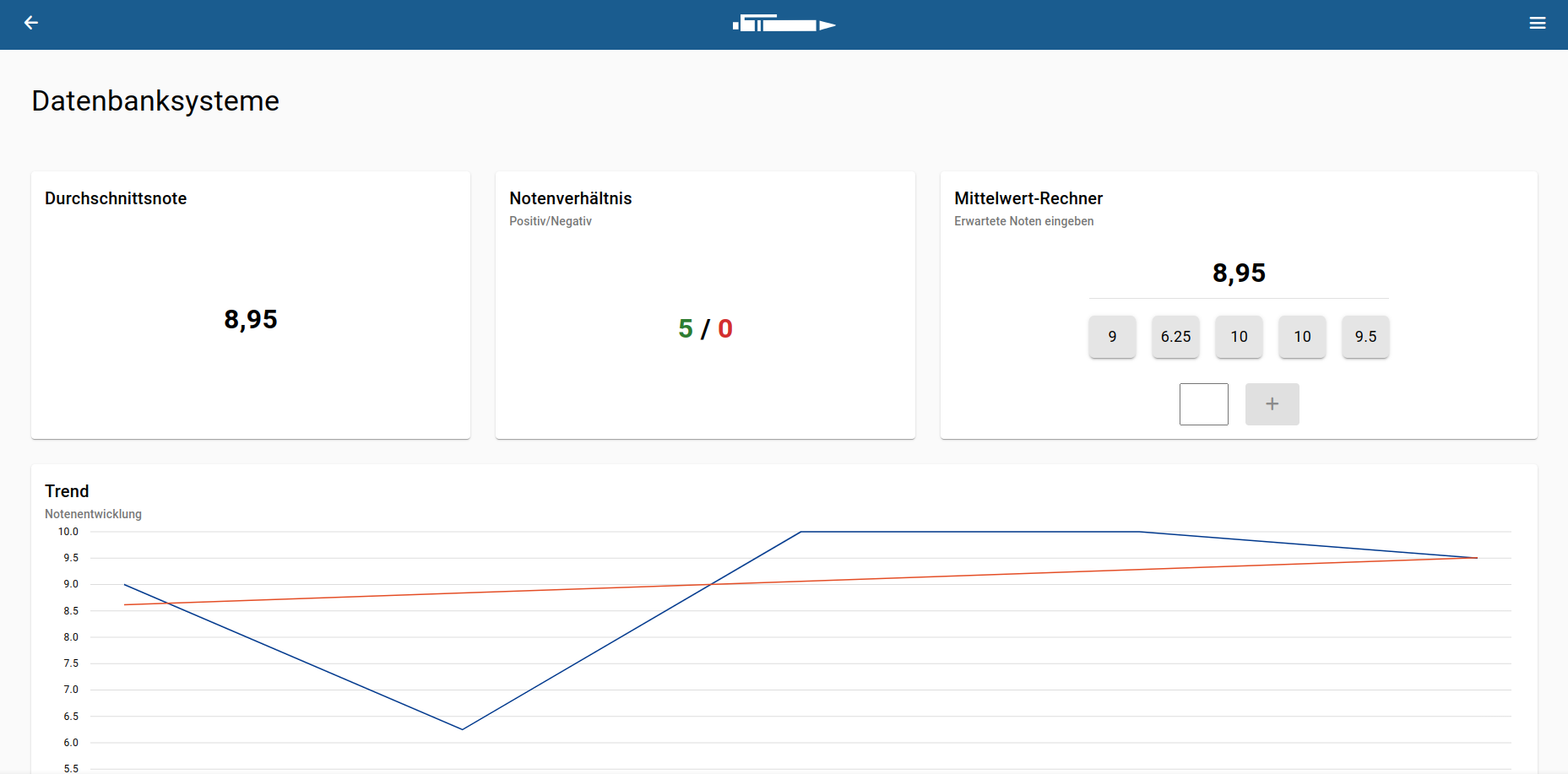Click the 10.0 y-axis label
The height and width of the screenshot is (774, 1568).
coord(68,532)
